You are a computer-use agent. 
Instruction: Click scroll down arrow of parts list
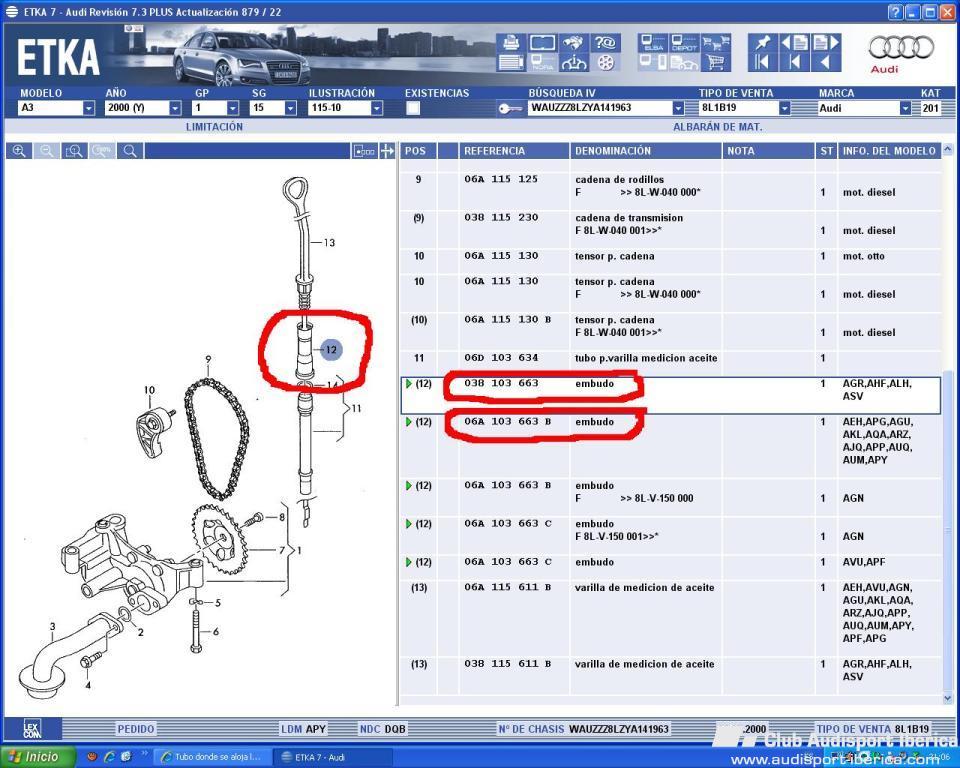tap(948, 698)
